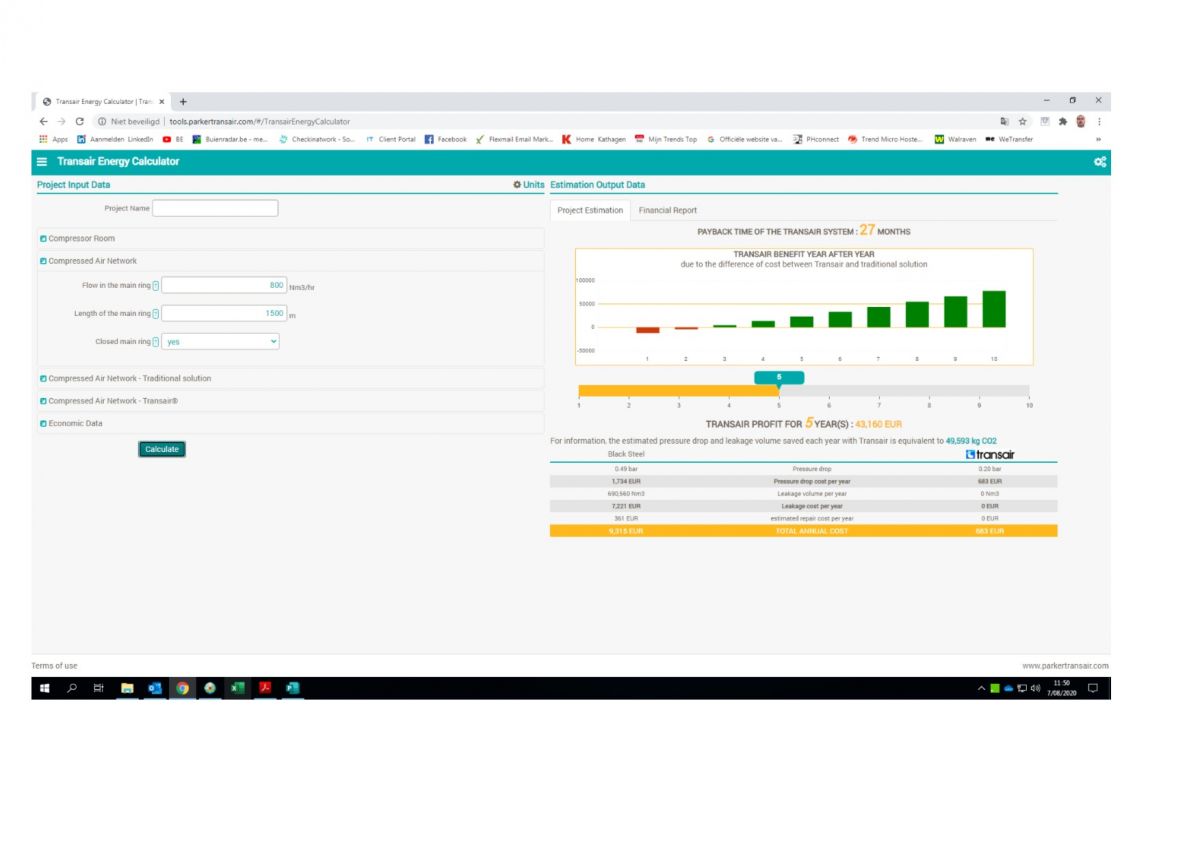Viewport: 1200px width, 848px height.
Task: Click the Calculate button
Action: point(162,449)
